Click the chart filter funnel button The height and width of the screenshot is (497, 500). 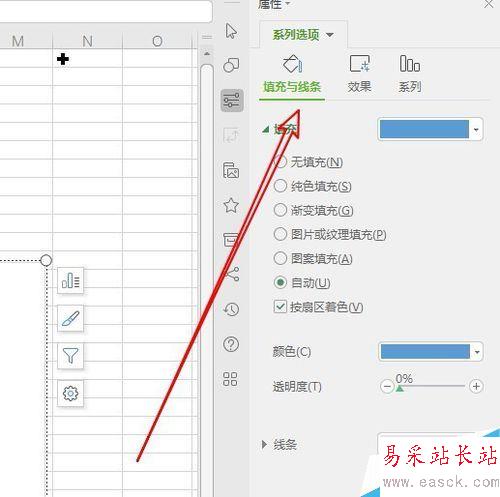[x=70, y=356]
